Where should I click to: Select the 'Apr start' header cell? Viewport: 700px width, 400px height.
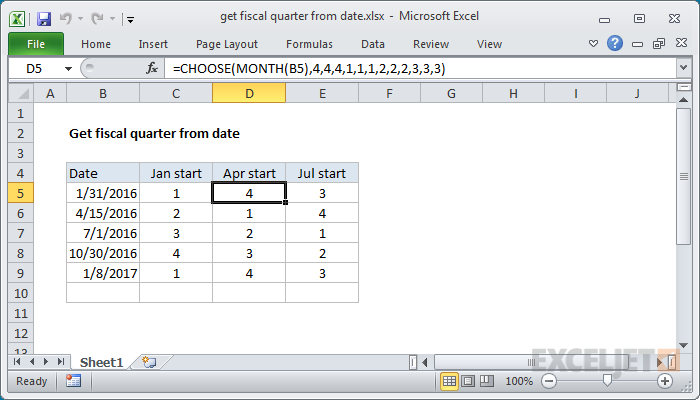[249, 173]
